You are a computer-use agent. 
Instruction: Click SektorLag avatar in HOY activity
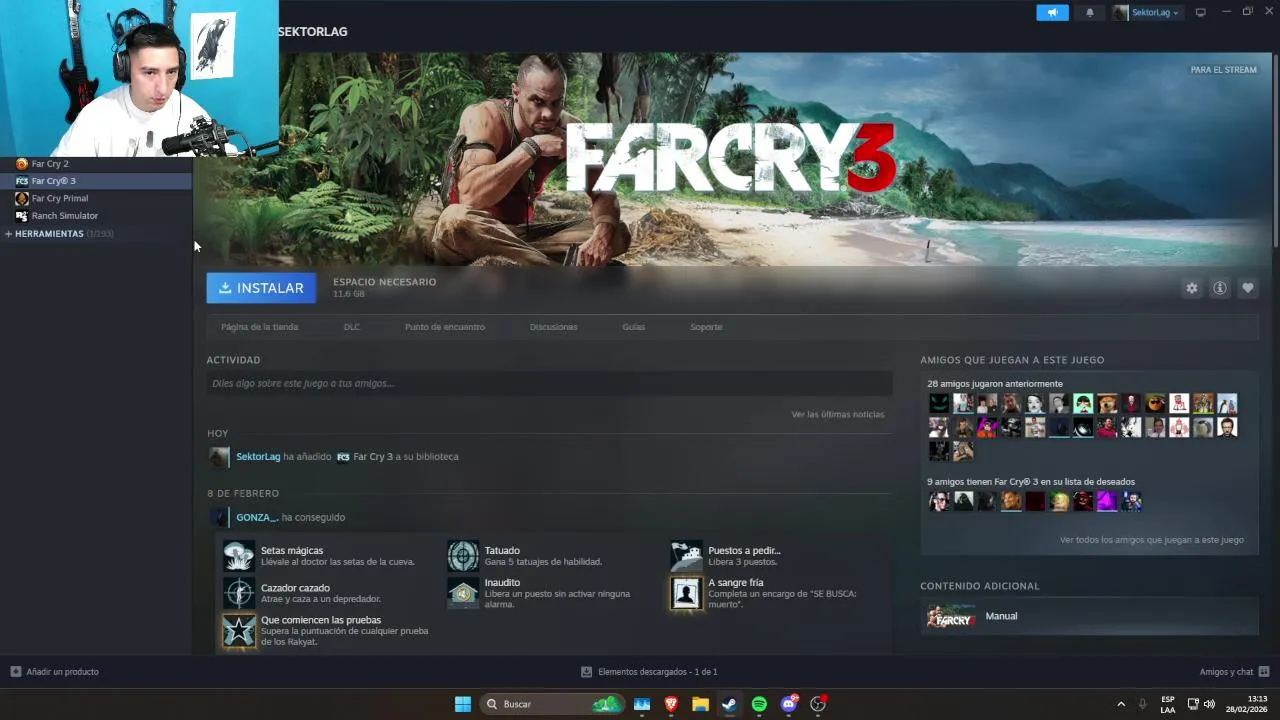tap(219, 457)
